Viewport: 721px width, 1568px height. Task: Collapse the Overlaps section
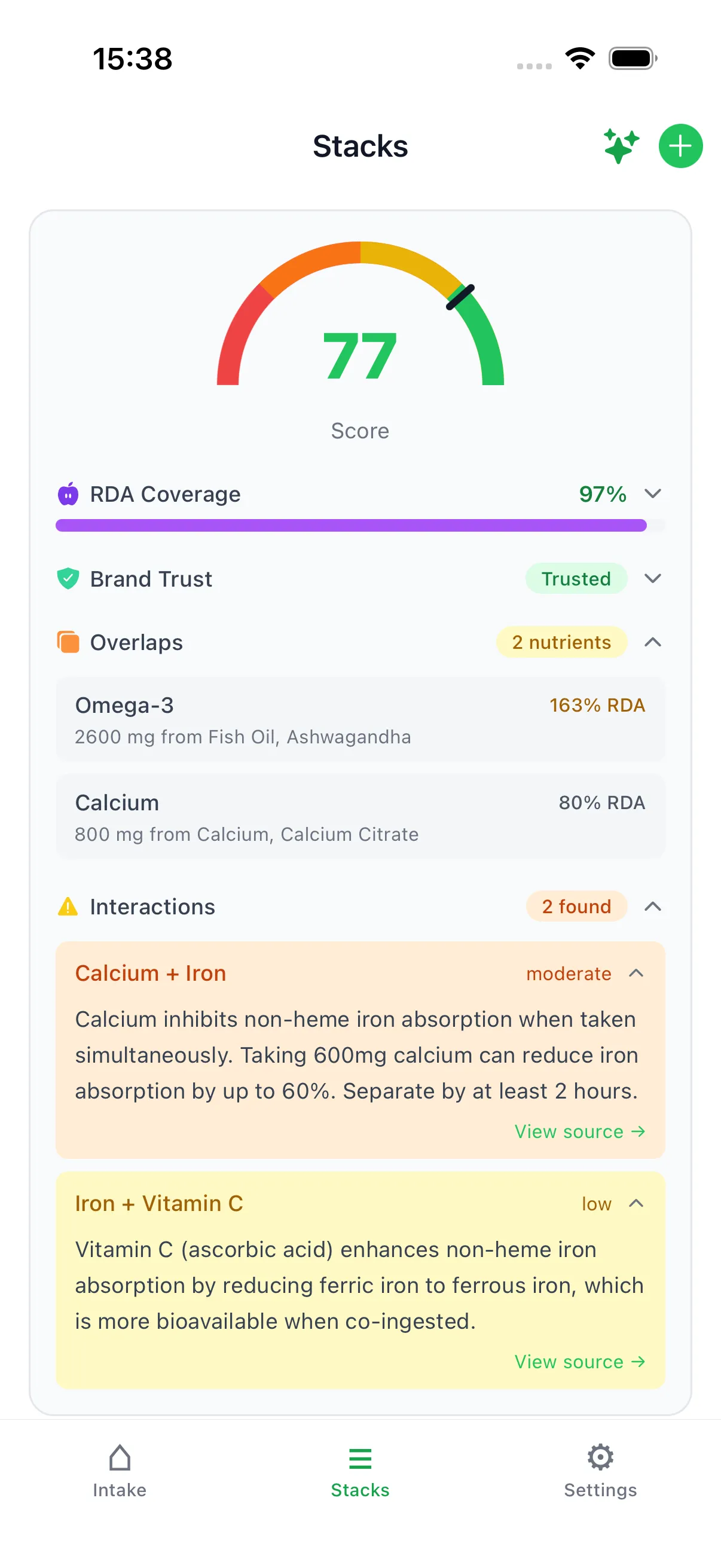pos(652,642)
